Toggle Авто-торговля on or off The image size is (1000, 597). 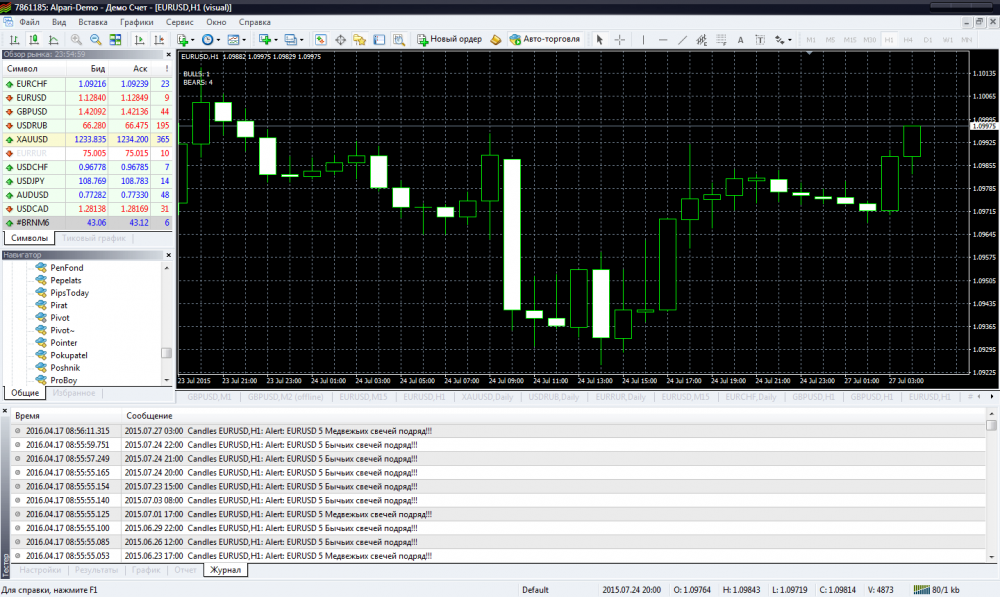click(x=543, y=39)
